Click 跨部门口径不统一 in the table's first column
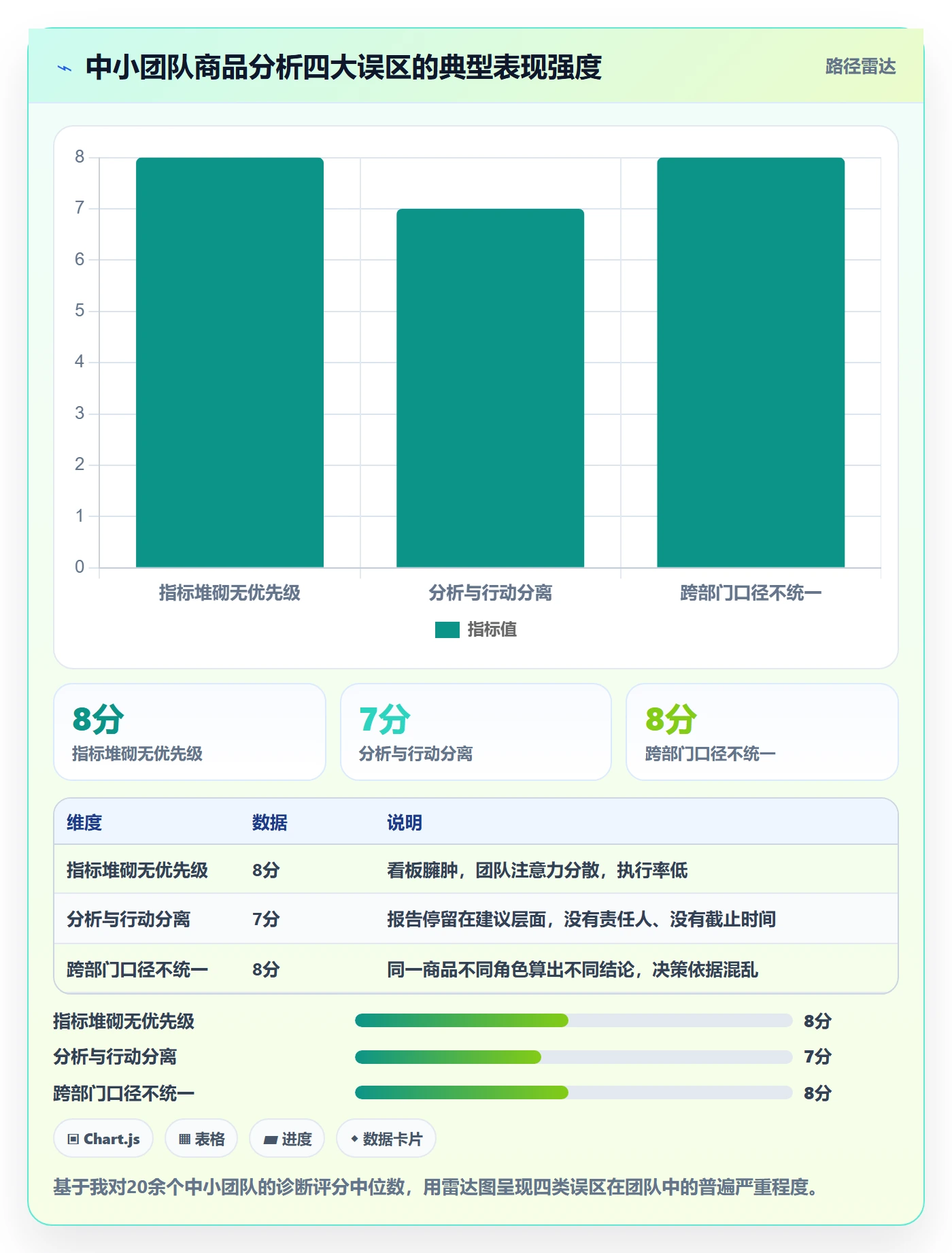952x1253 pixels. click(137, 969)
